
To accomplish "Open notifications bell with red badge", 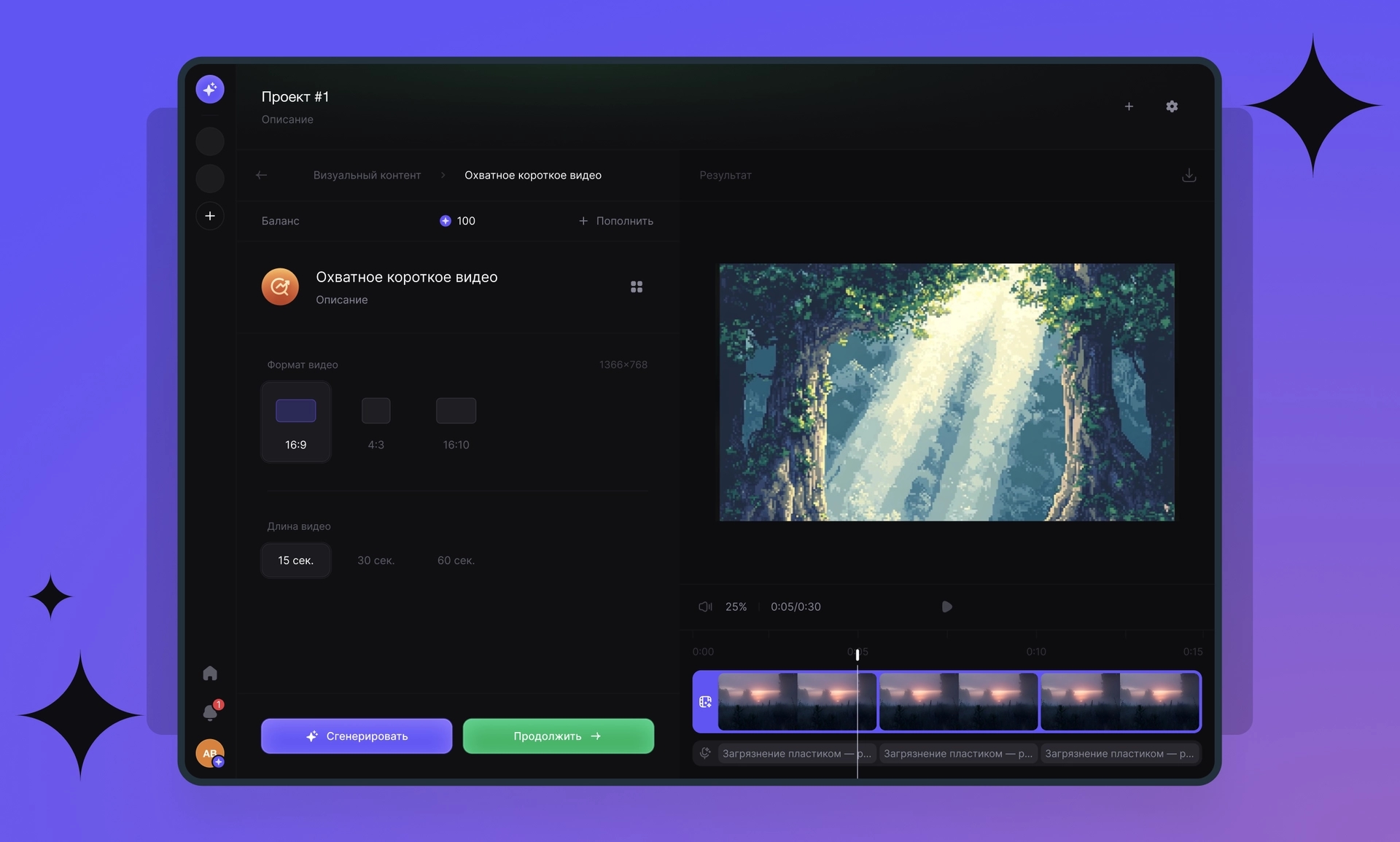I will click(x=211, y=712).
